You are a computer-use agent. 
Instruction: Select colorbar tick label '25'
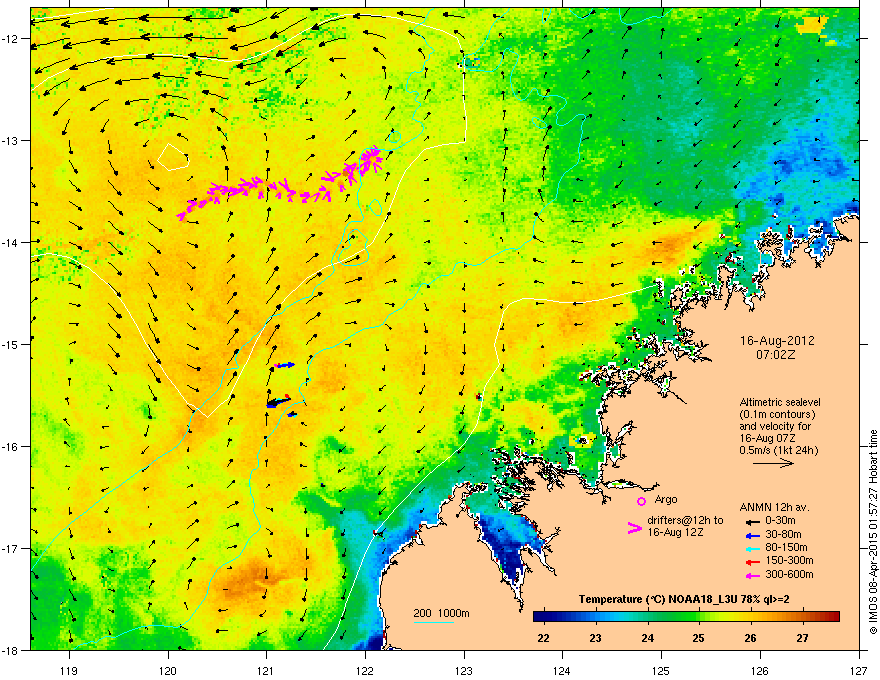click(699, 638)
